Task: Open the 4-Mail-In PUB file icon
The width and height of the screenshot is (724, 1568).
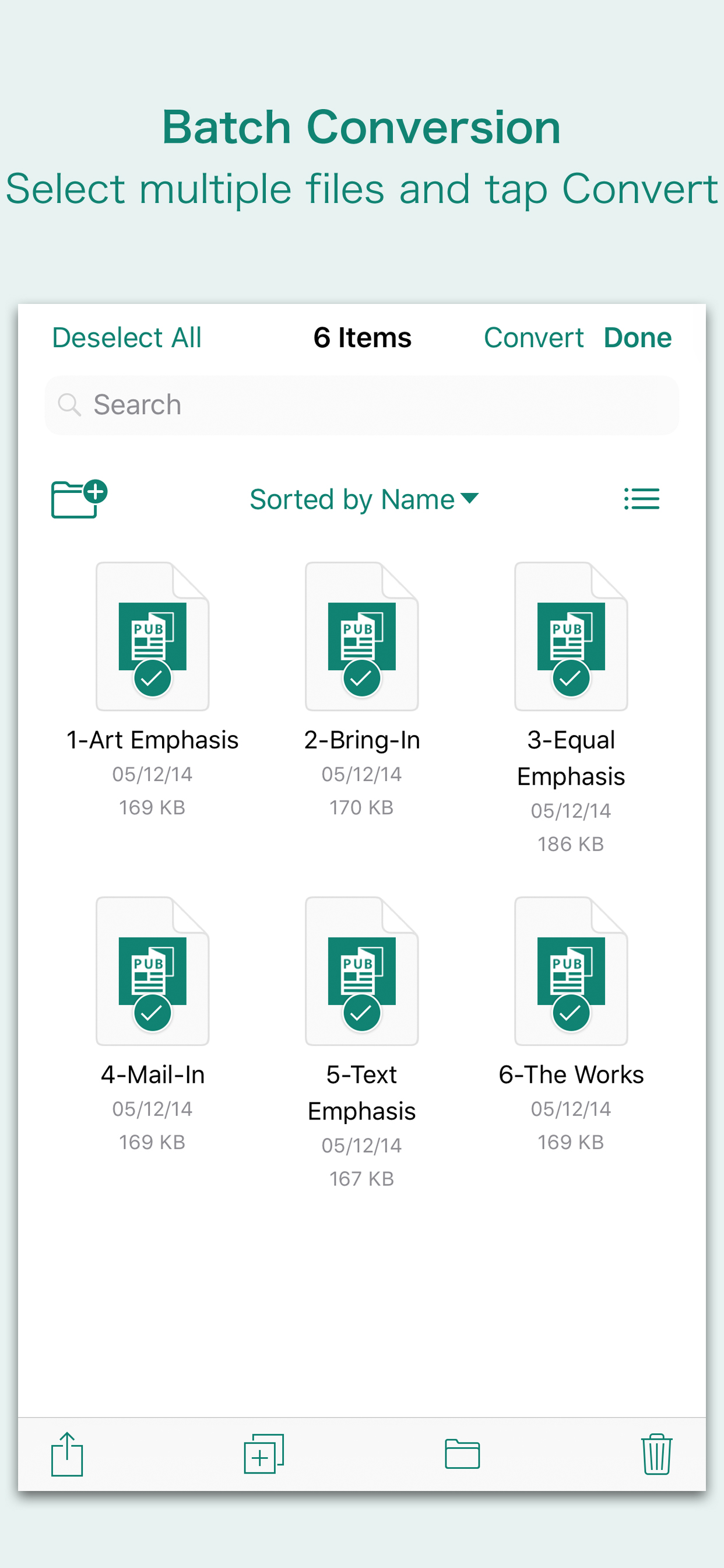Action: 152,971
